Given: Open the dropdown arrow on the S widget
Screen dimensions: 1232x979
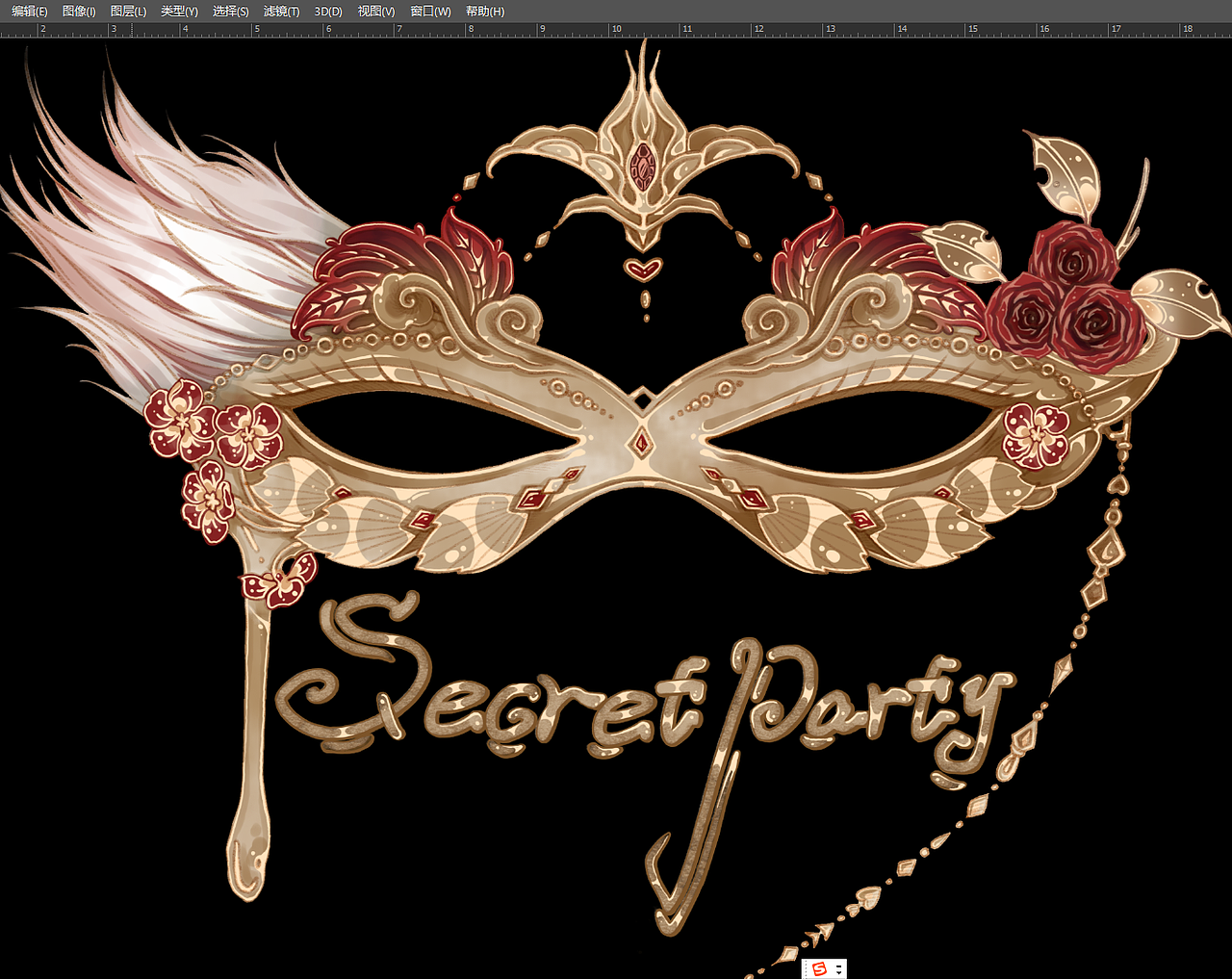Looking at the screenshot, I should (838, 973).
